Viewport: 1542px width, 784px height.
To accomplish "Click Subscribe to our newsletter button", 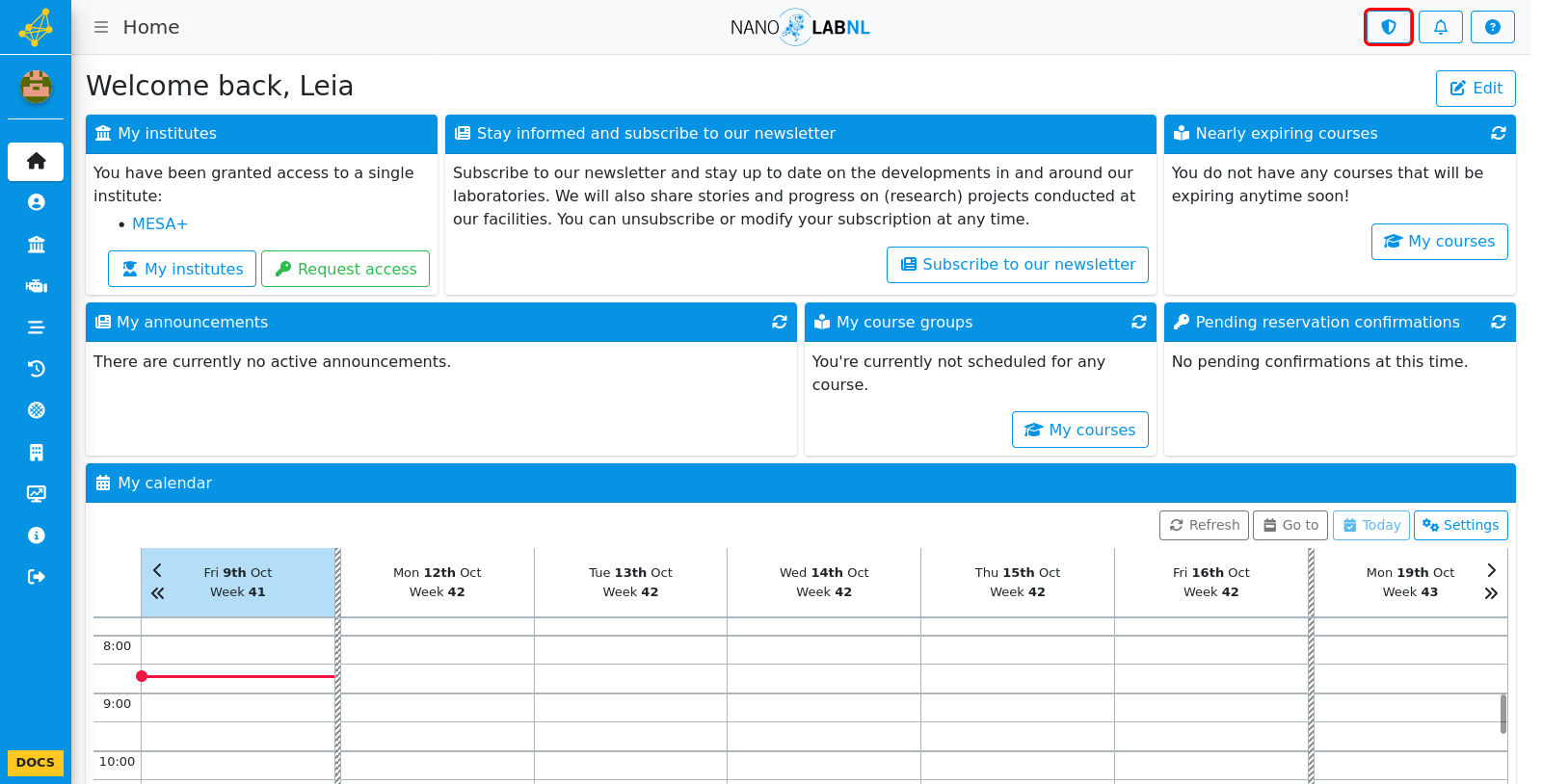I will coord(1018,265).
